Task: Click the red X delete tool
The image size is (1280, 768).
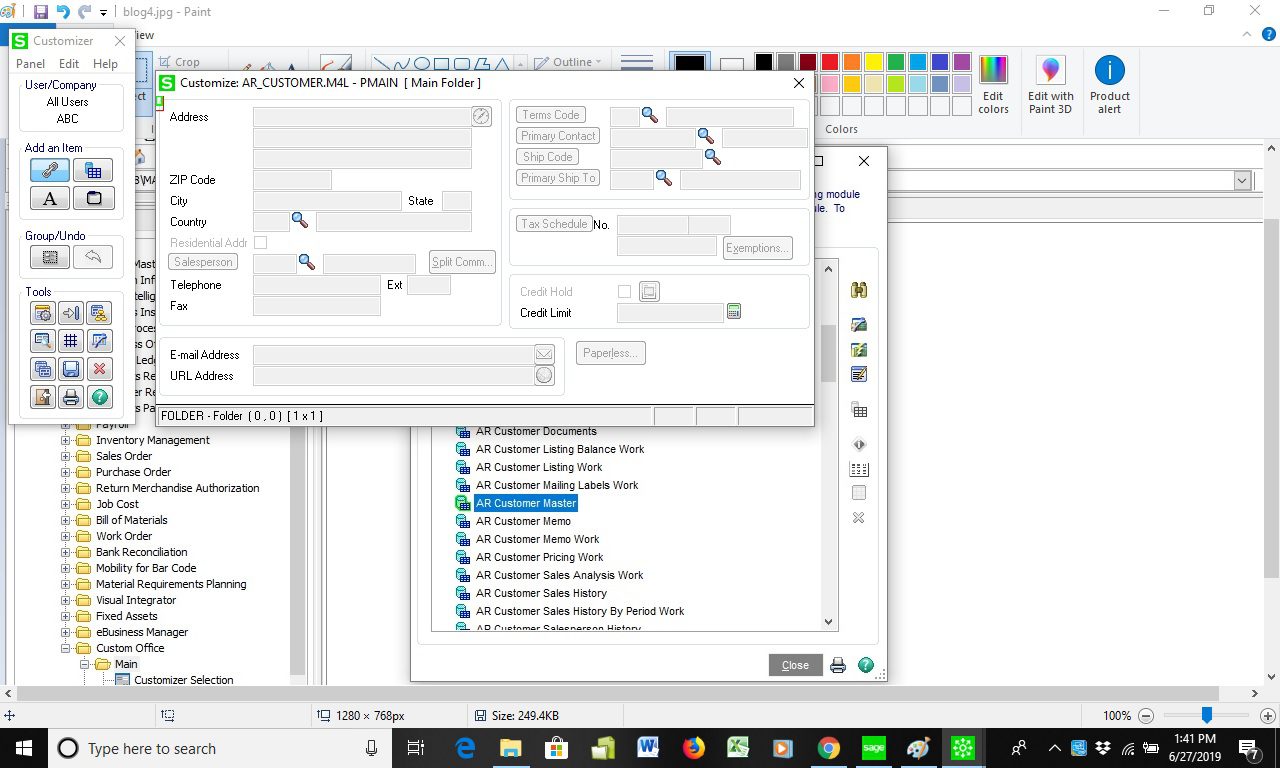Action: pos(99,369)
